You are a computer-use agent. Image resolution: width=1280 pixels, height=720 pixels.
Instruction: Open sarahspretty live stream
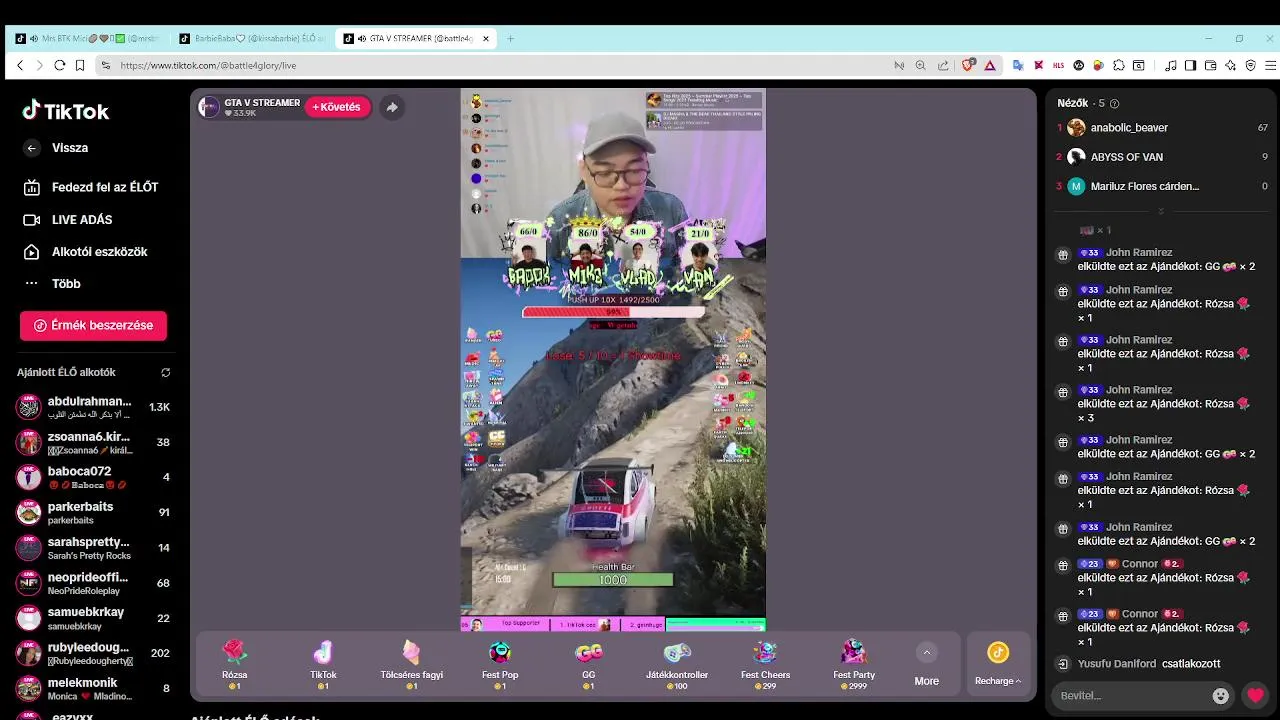point(93,548)
